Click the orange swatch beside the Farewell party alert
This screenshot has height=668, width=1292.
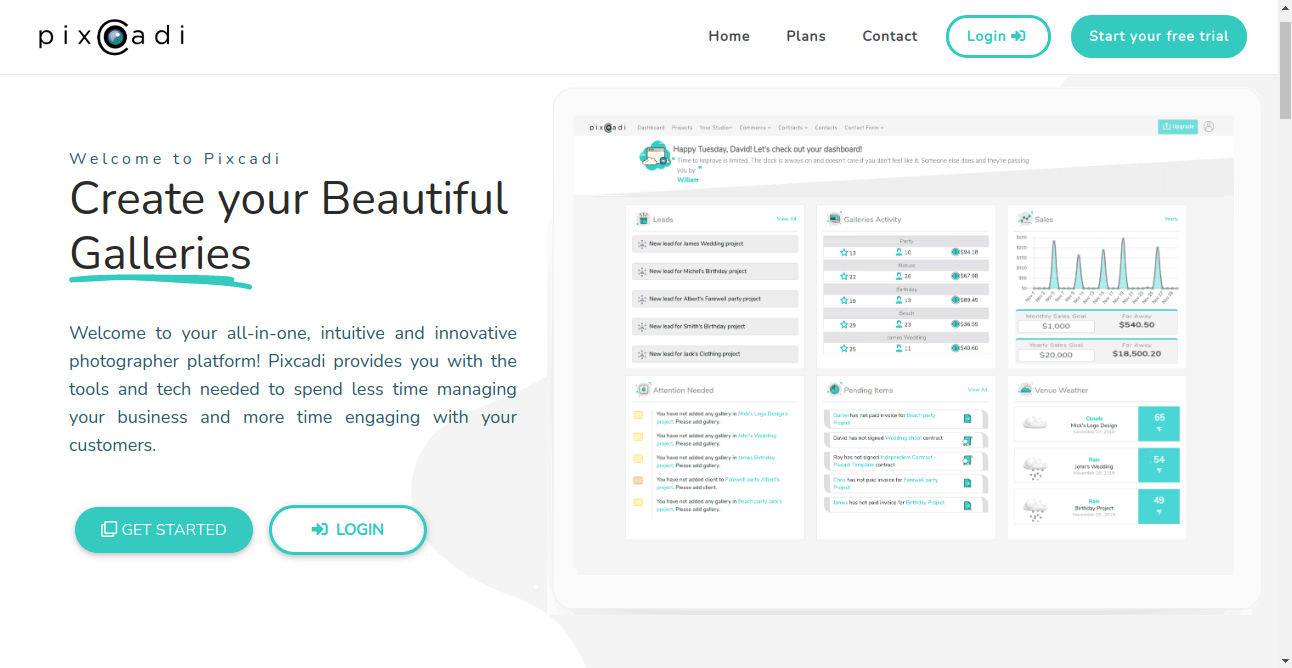638,481
